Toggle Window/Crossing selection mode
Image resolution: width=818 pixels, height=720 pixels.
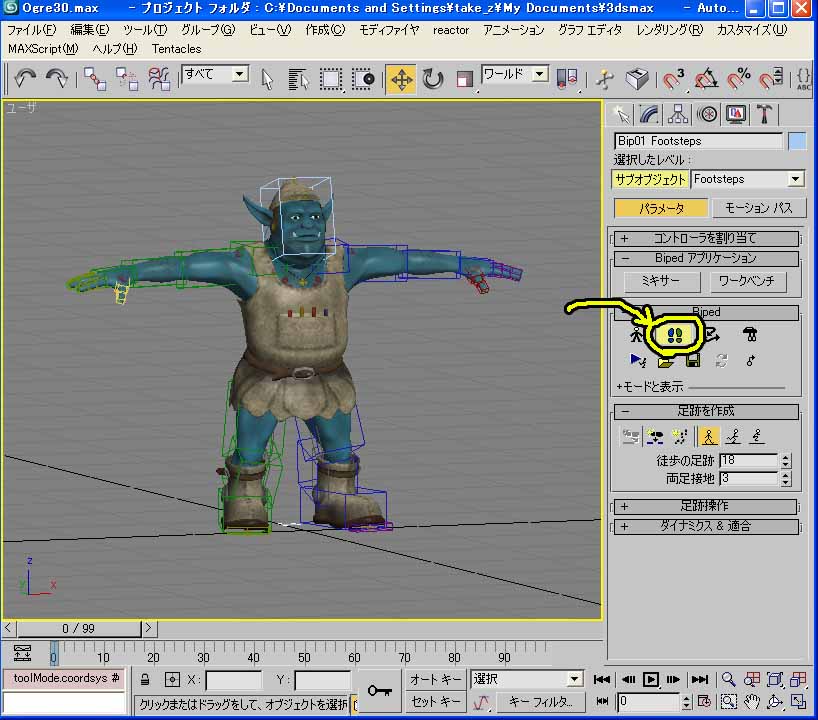coord(363,79)
